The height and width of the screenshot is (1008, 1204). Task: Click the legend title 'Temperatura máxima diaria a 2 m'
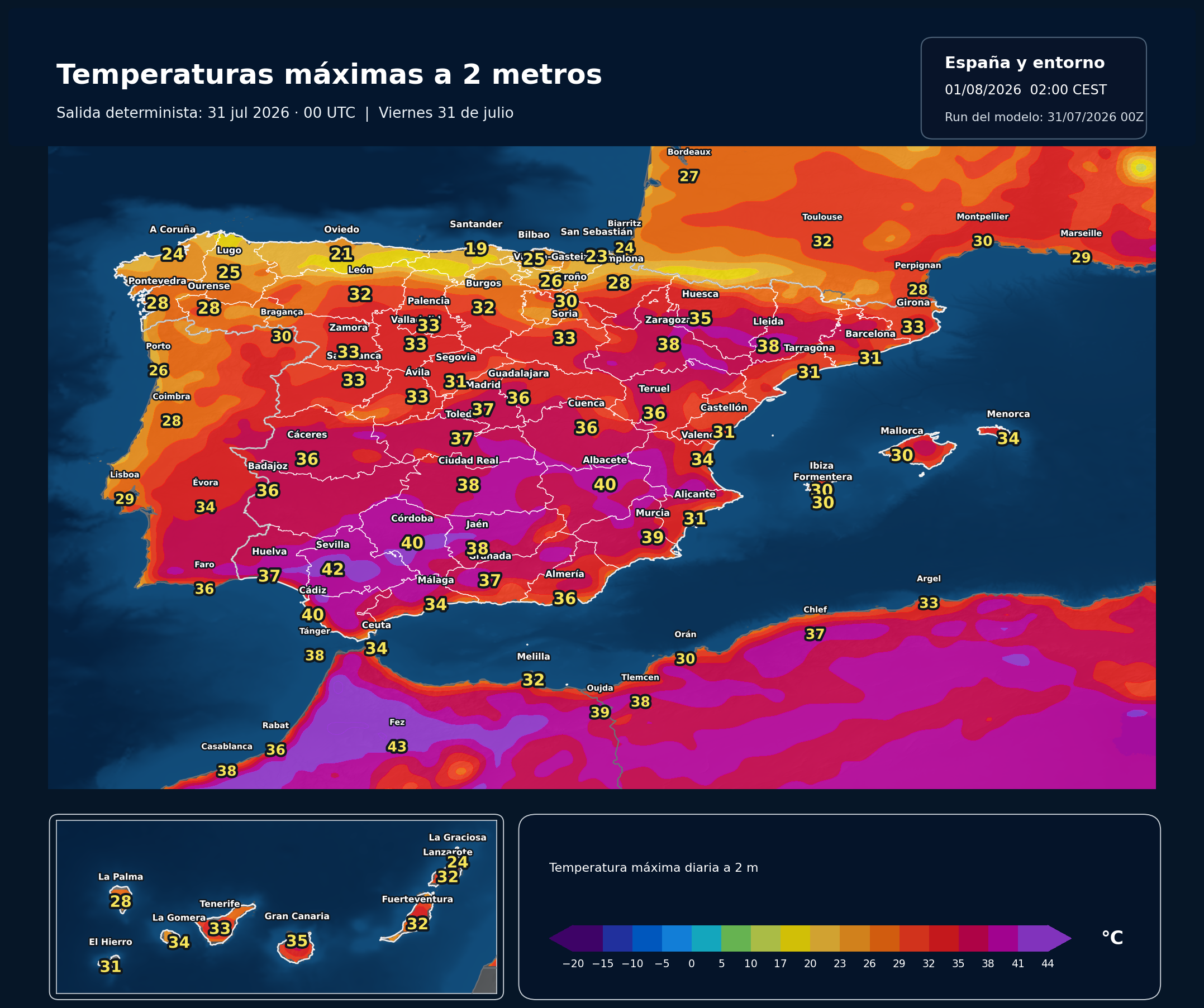click(654, 868)
